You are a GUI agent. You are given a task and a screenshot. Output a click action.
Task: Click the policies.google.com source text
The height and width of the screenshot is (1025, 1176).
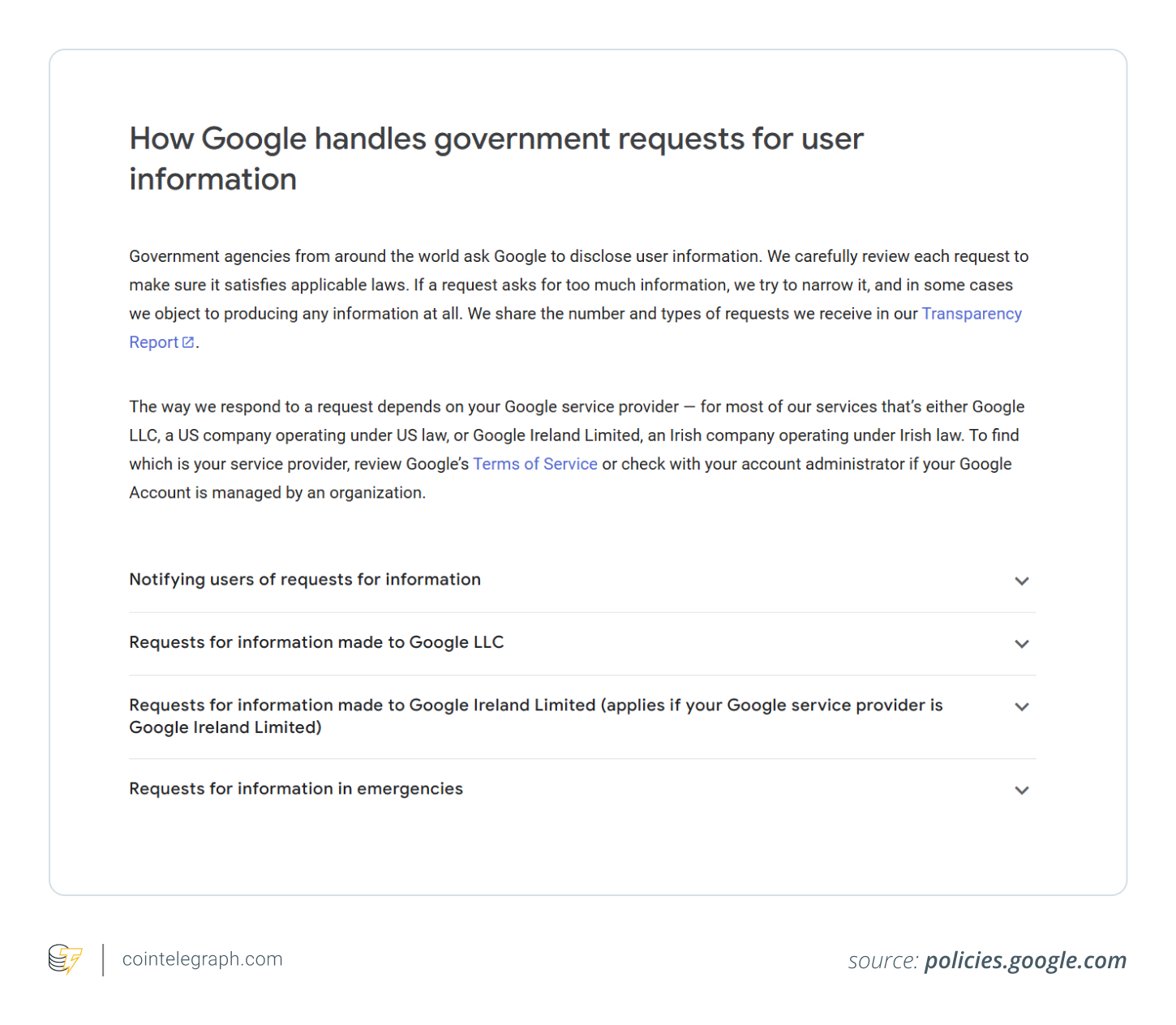[1025, 960]
